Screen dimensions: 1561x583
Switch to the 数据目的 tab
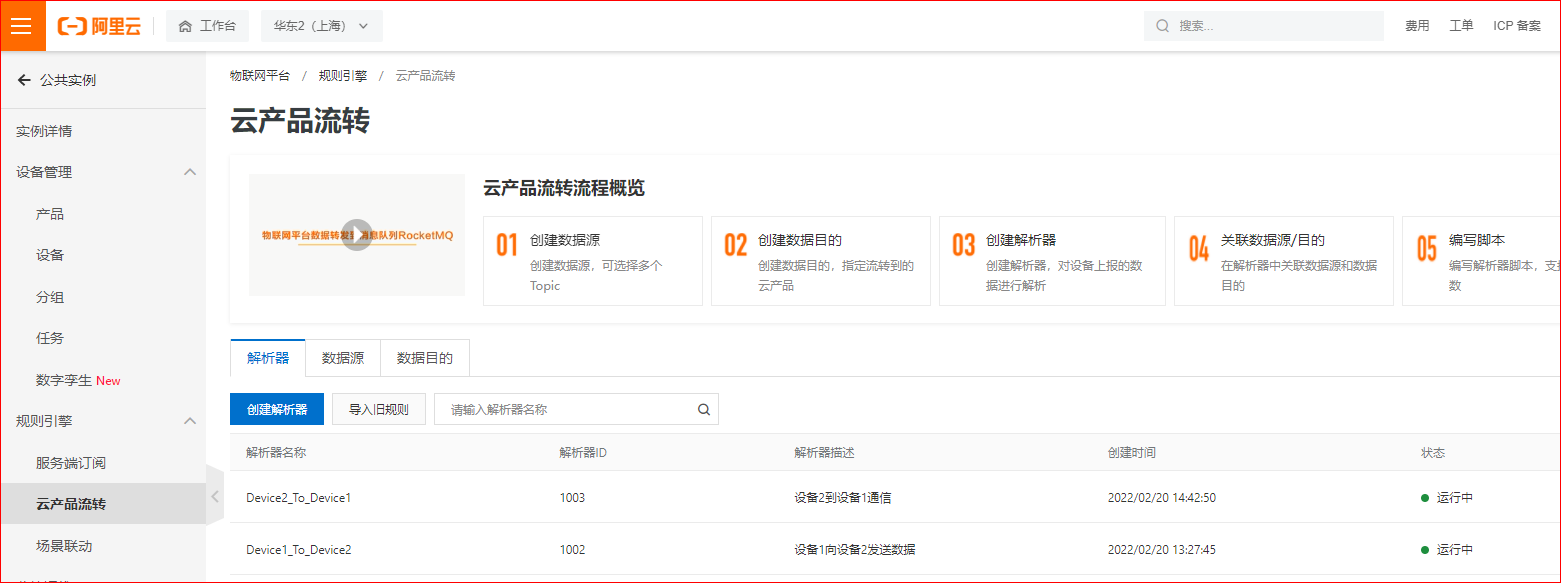pyautogui.click(x=425, y=358)
